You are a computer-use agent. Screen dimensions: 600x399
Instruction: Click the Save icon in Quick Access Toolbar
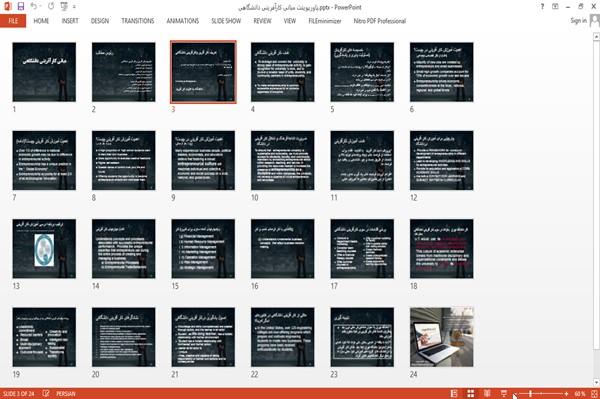pos(21,6)
